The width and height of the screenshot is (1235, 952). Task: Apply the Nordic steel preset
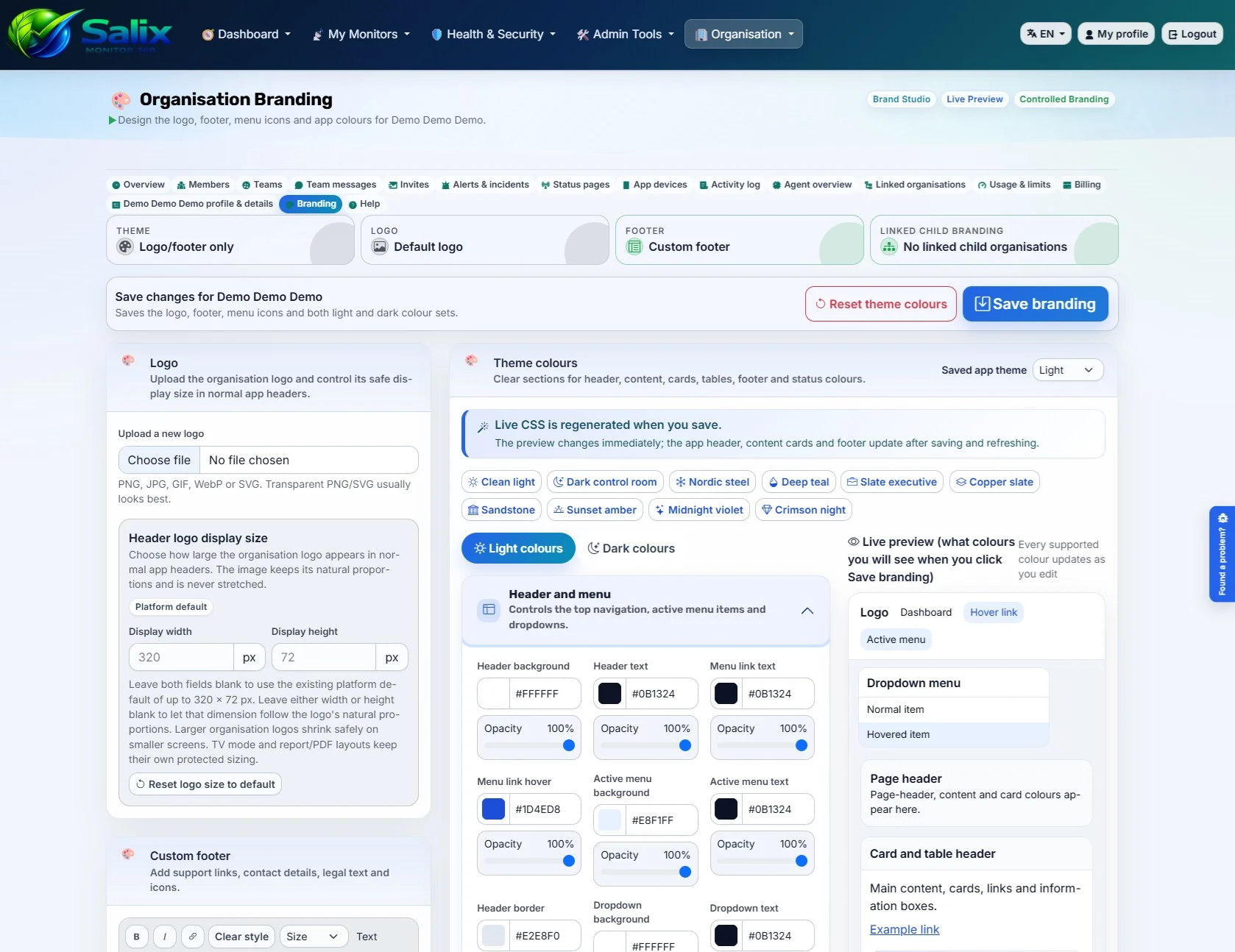pos(712,482)
